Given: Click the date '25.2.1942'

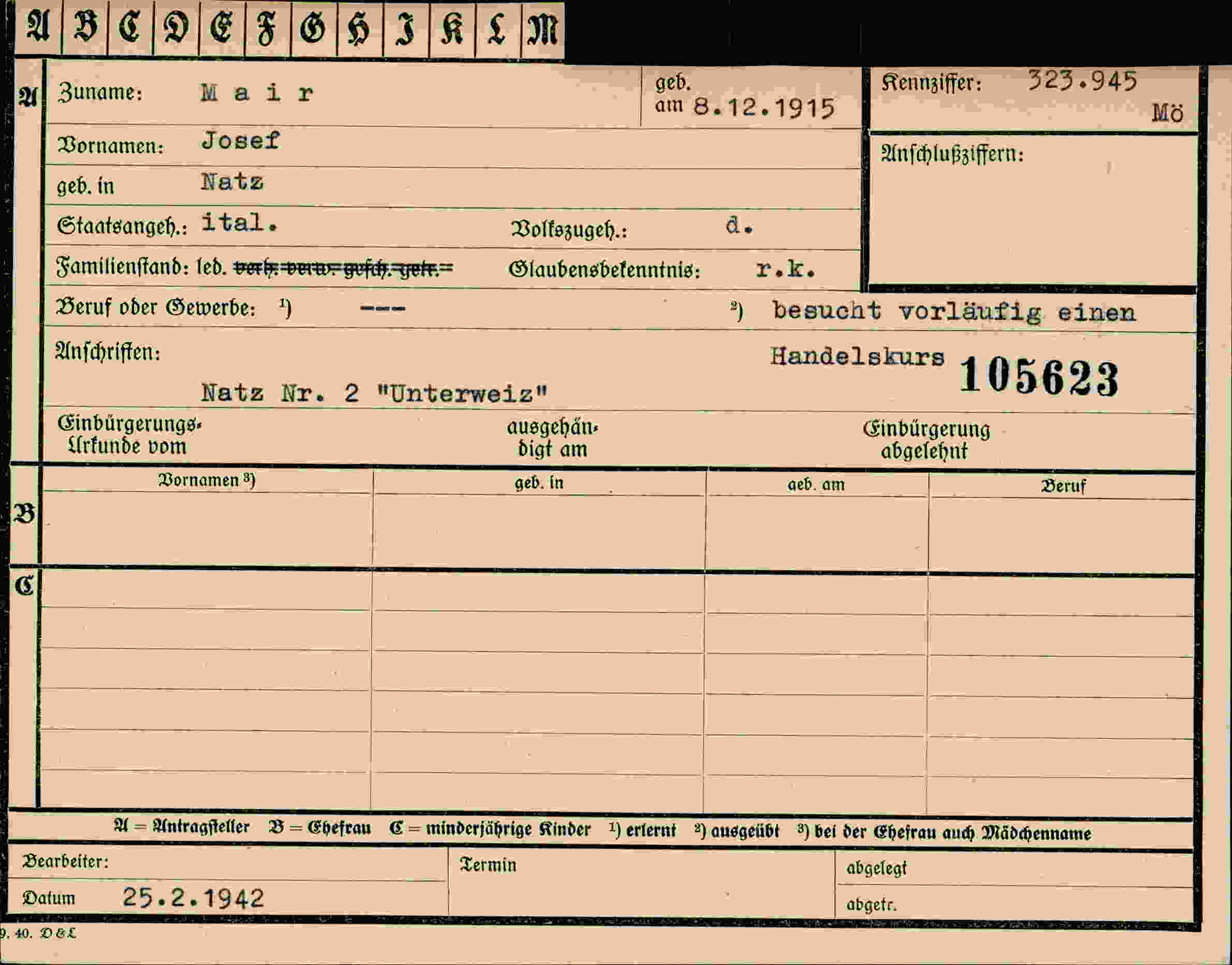Looking at the screenshot, I should coord(193,897).
